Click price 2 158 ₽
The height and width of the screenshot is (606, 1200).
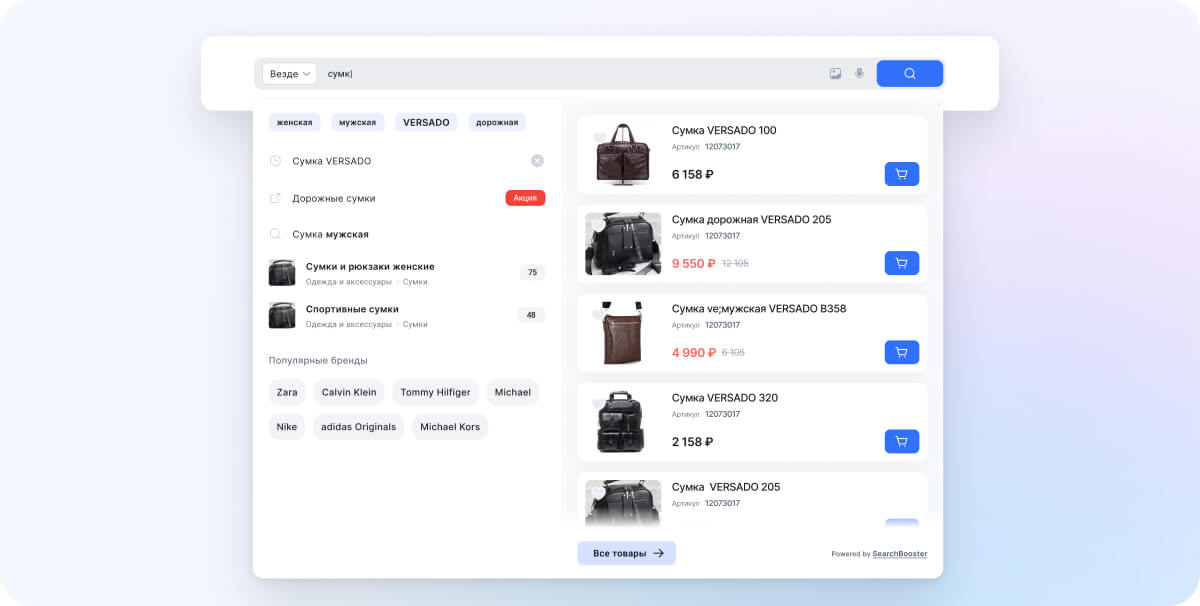coord(693,441)
